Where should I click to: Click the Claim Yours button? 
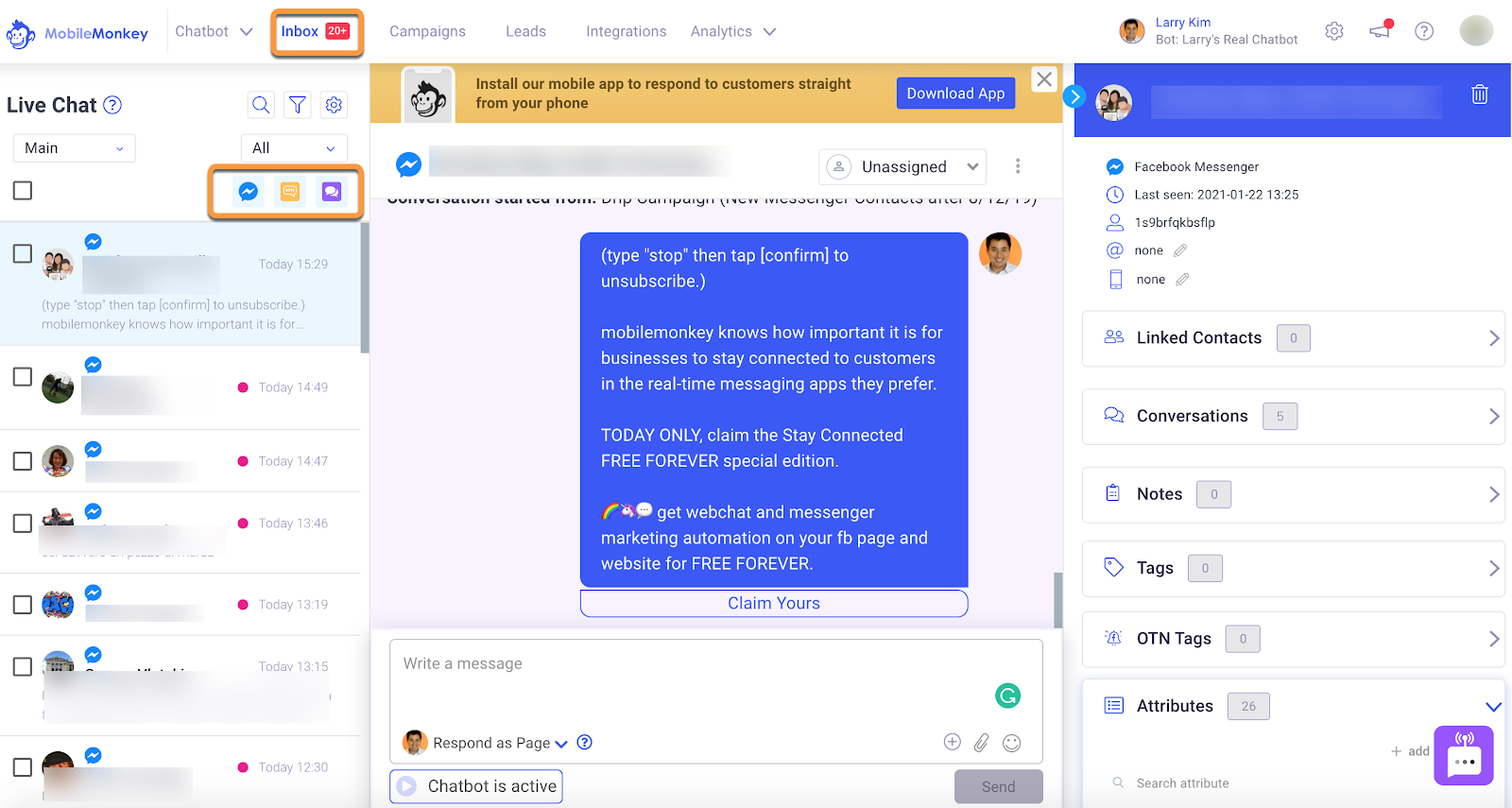(x=774, y=603)
